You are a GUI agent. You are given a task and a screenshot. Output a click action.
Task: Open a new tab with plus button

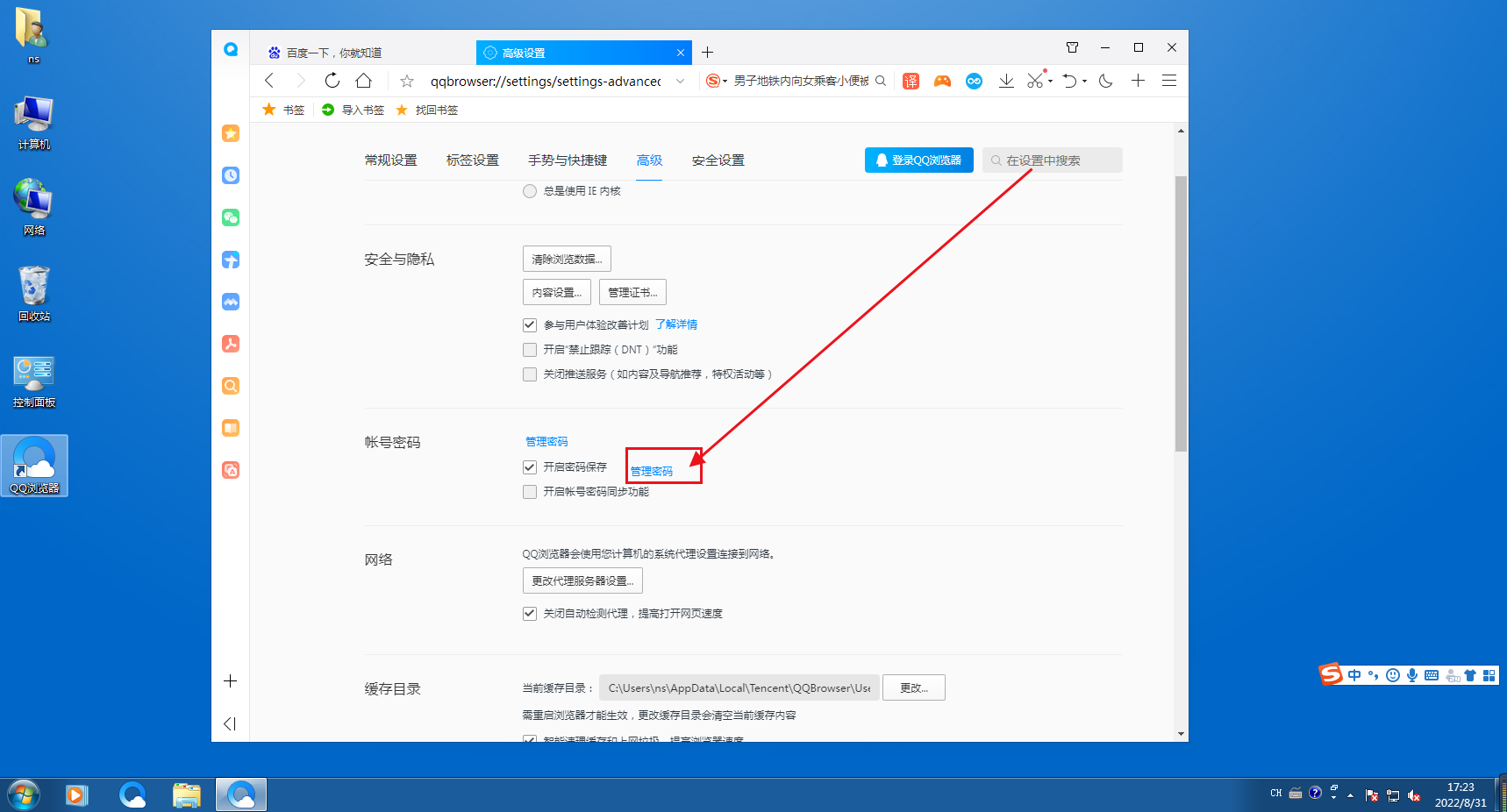(708, 53)
